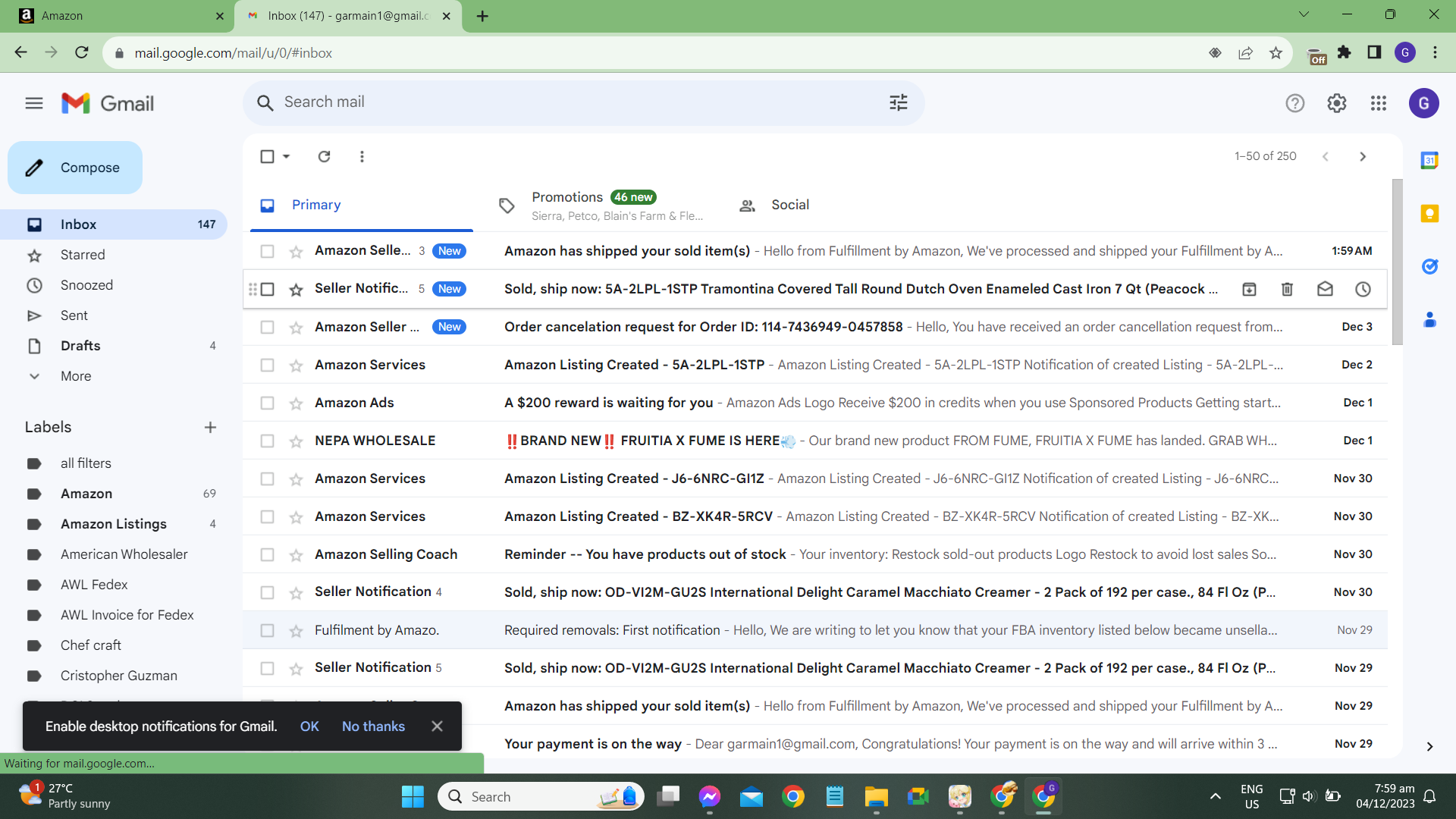The width and height of the screenshot is (1456, 819).
Task: Check the Amazon Listing Created 5A-2LPL-1STP email
Action: (x=267, y=365)
